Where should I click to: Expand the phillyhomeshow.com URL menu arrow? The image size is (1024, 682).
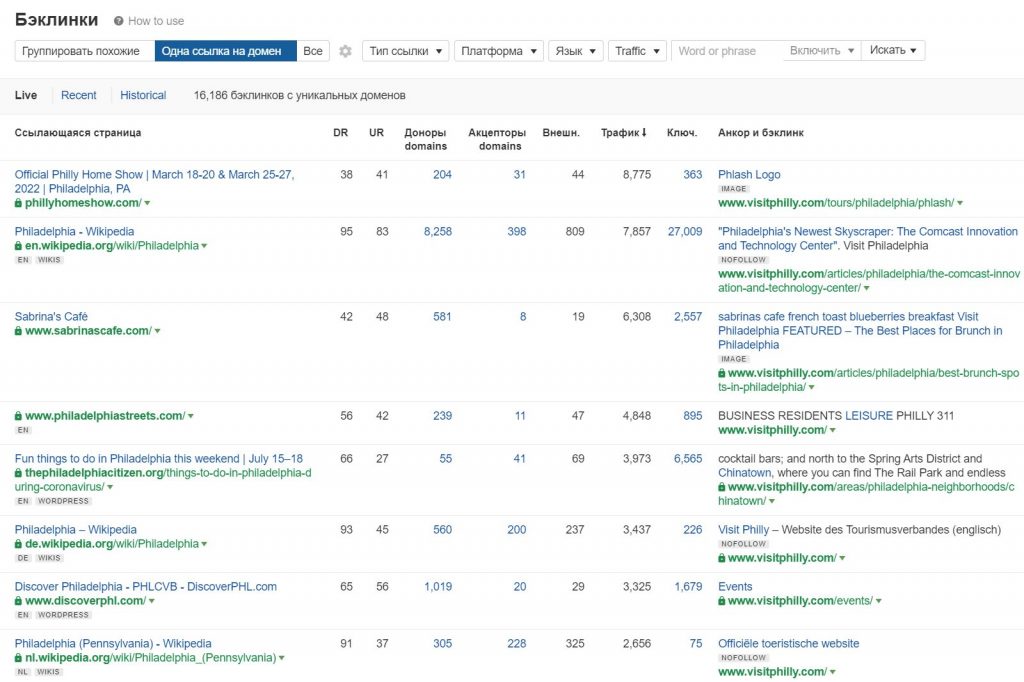[148, 203]
